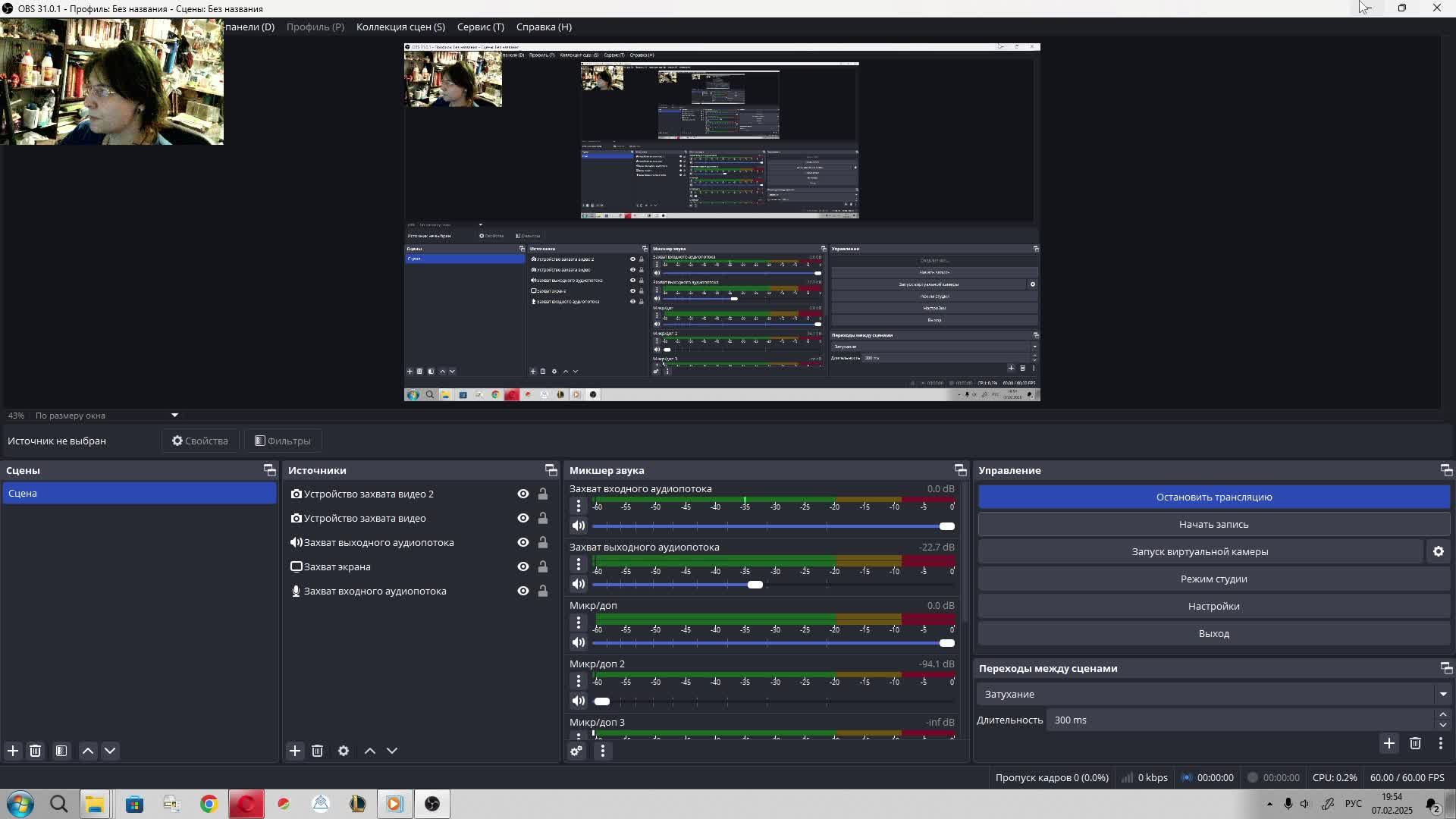Screen dimensions: 1456x819
Task: Mute Захват выходного аудиопотока speaker icon
Action: click(579, 584)
